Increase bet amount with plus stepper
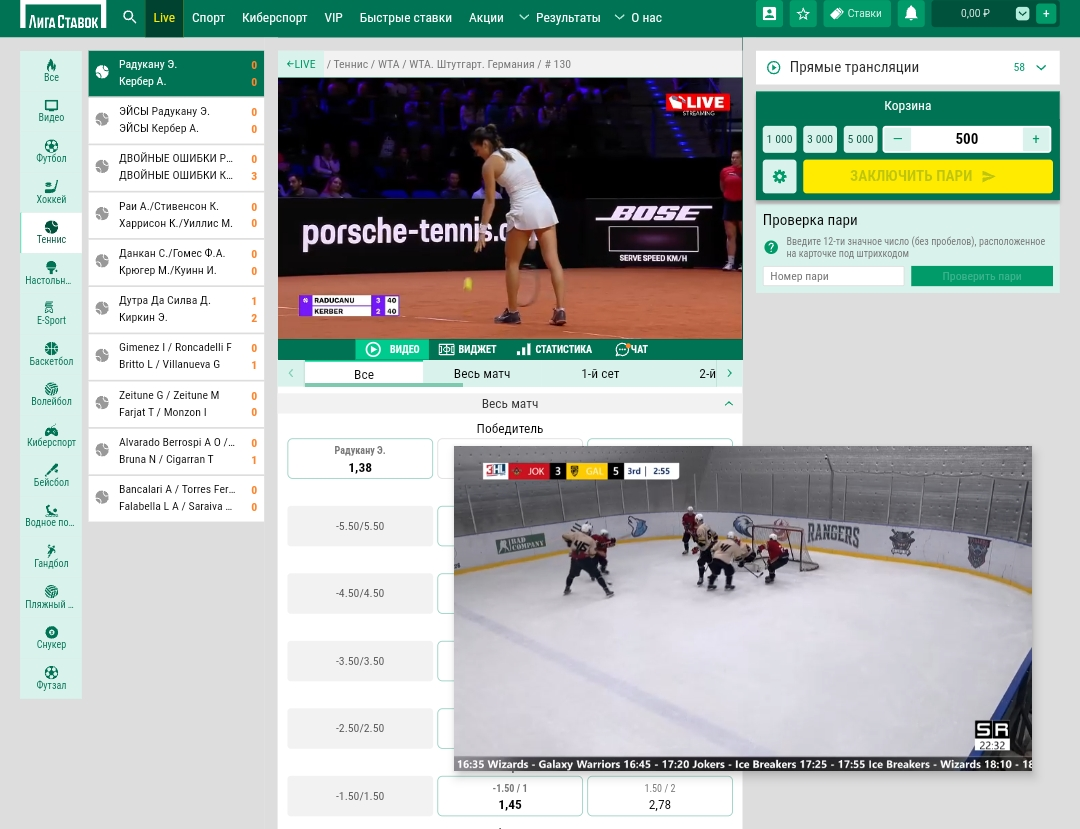The image size is (1080, 829). (x=1035, y=139)
